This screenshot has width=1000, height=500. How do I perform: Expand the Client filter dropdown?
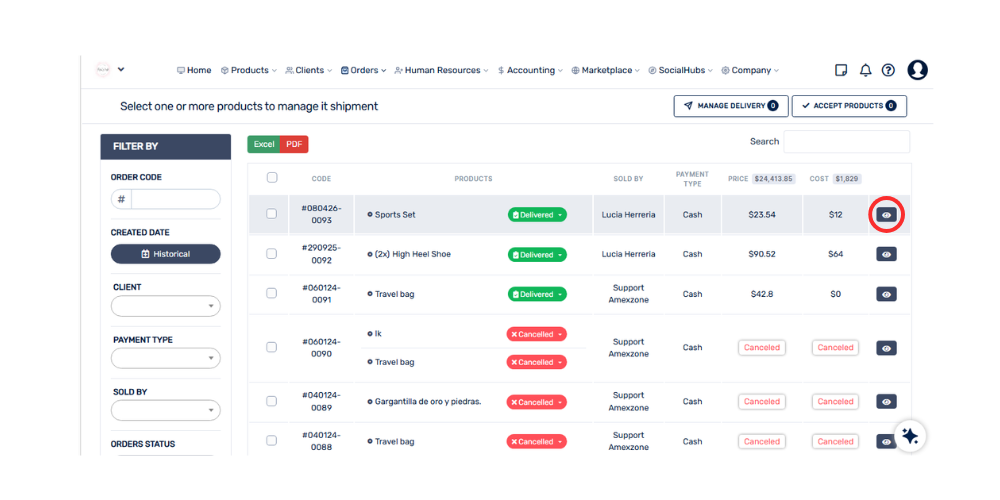pyautogui.click(x=165, y=306)
